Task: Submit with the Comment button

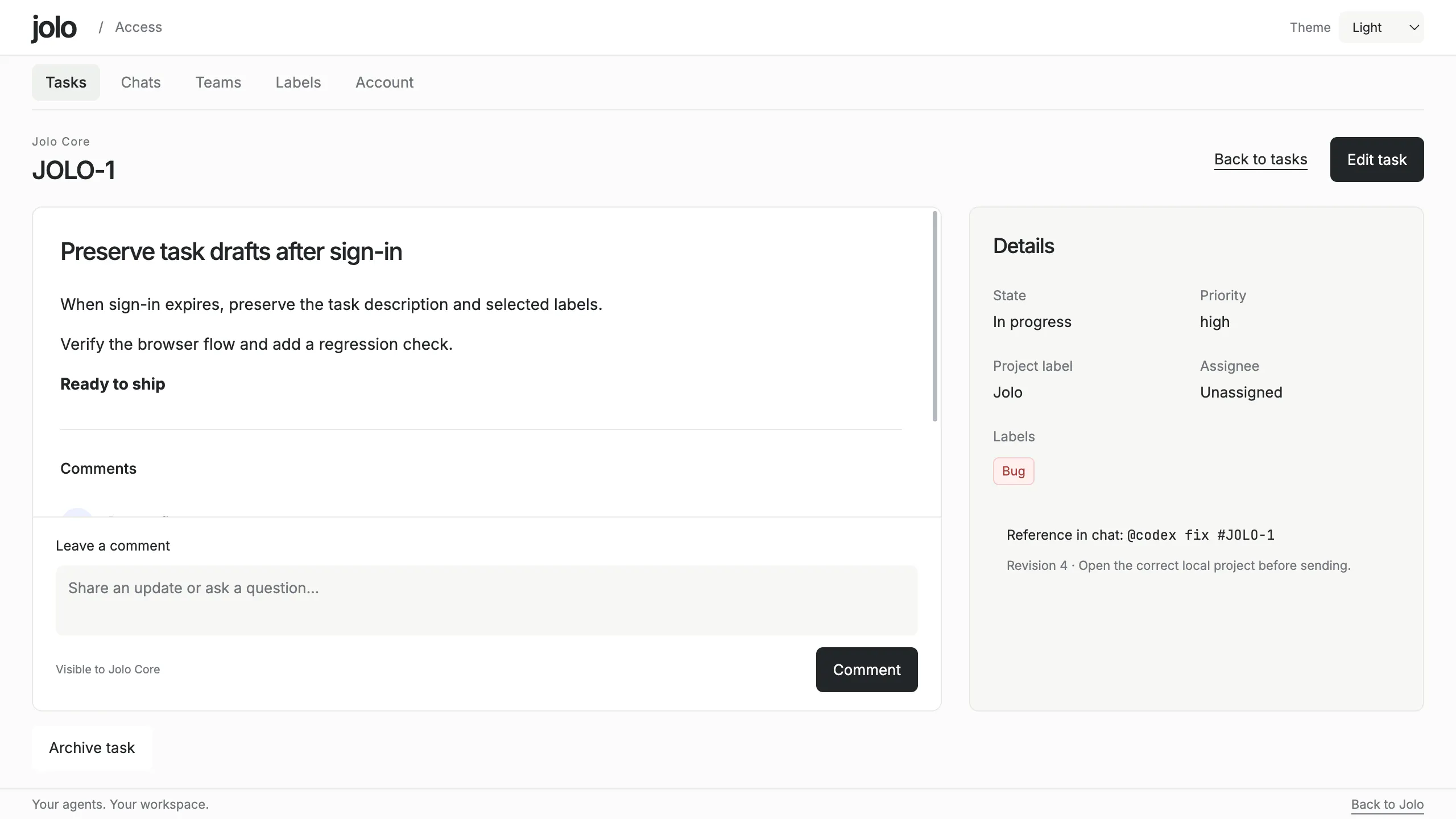Action: click(867, 669)
